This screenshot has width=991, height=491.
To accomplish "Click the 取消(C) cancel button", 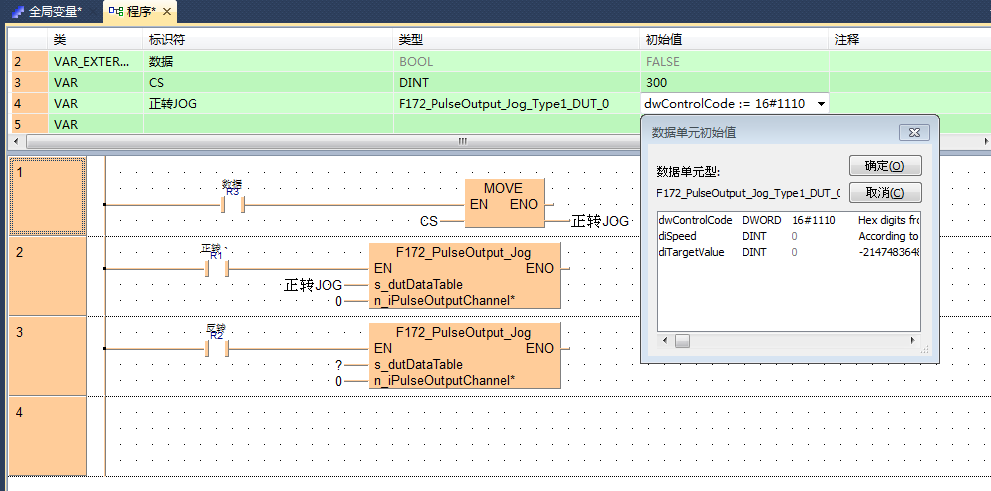I will (x=884, y=193).
